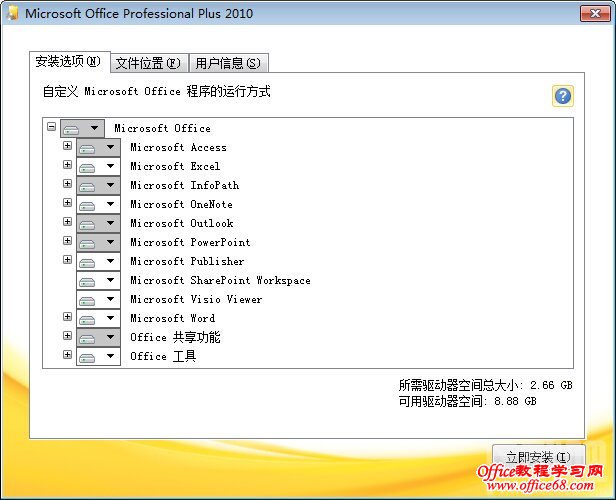Click the 所需驱动器空间总大小 2.66 GB text
Screen dimensions: 616x500
coord(486,385)
